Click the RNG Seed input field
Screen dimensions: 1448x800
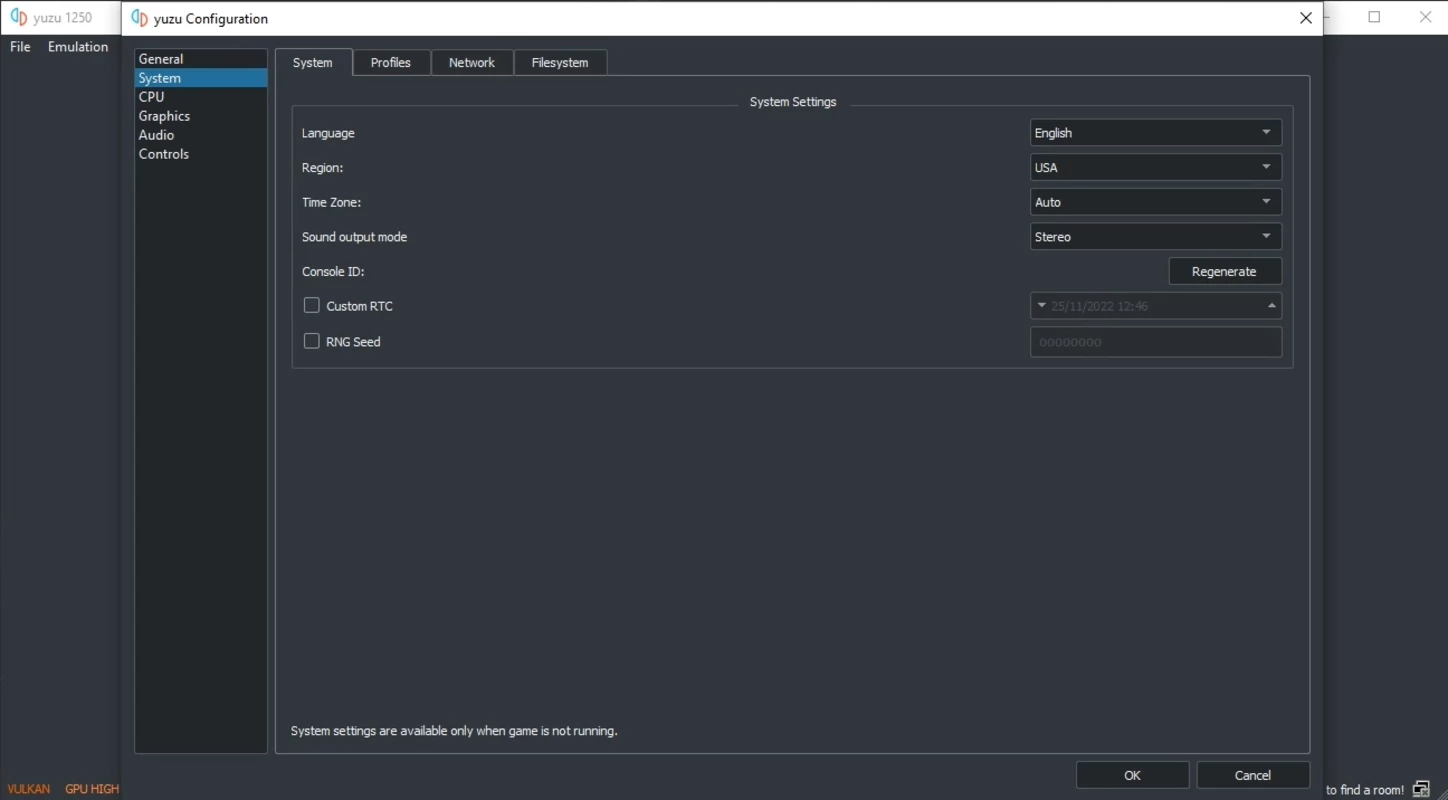coord(1156,342)
